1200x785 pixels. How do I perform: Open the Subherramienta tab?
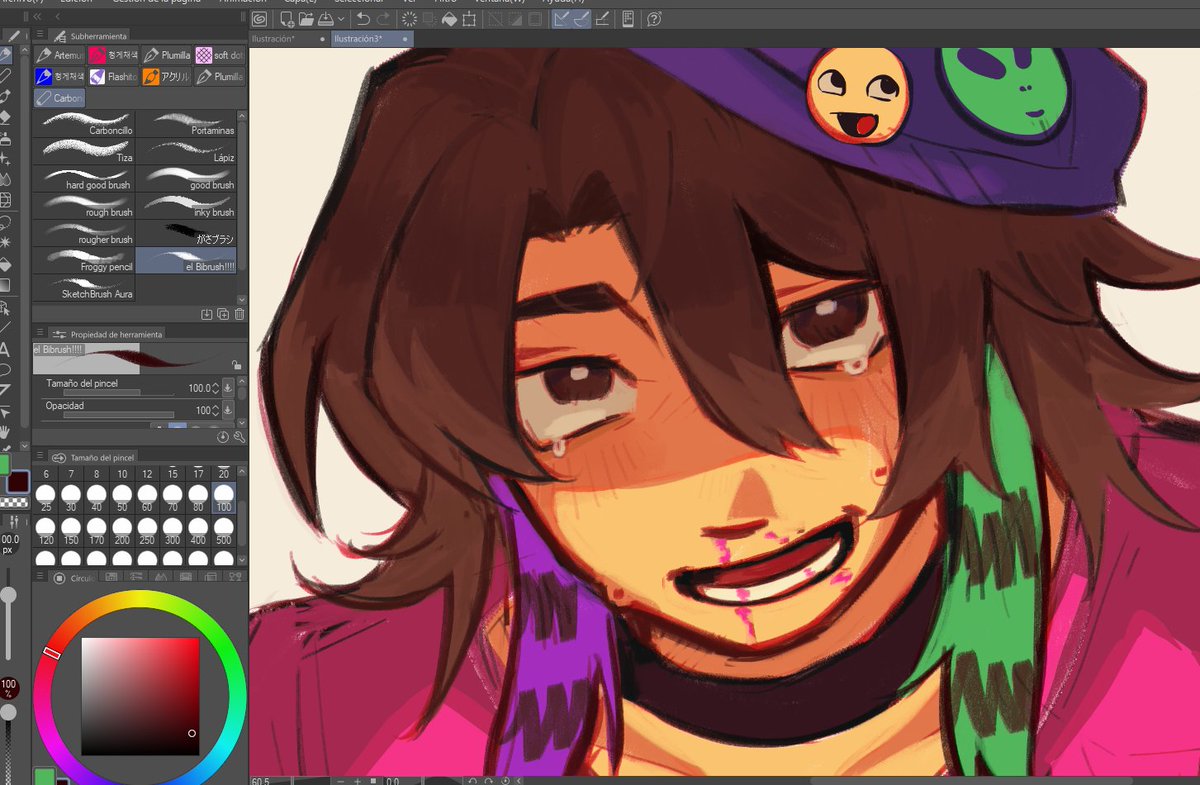click(x=91, y=34)
